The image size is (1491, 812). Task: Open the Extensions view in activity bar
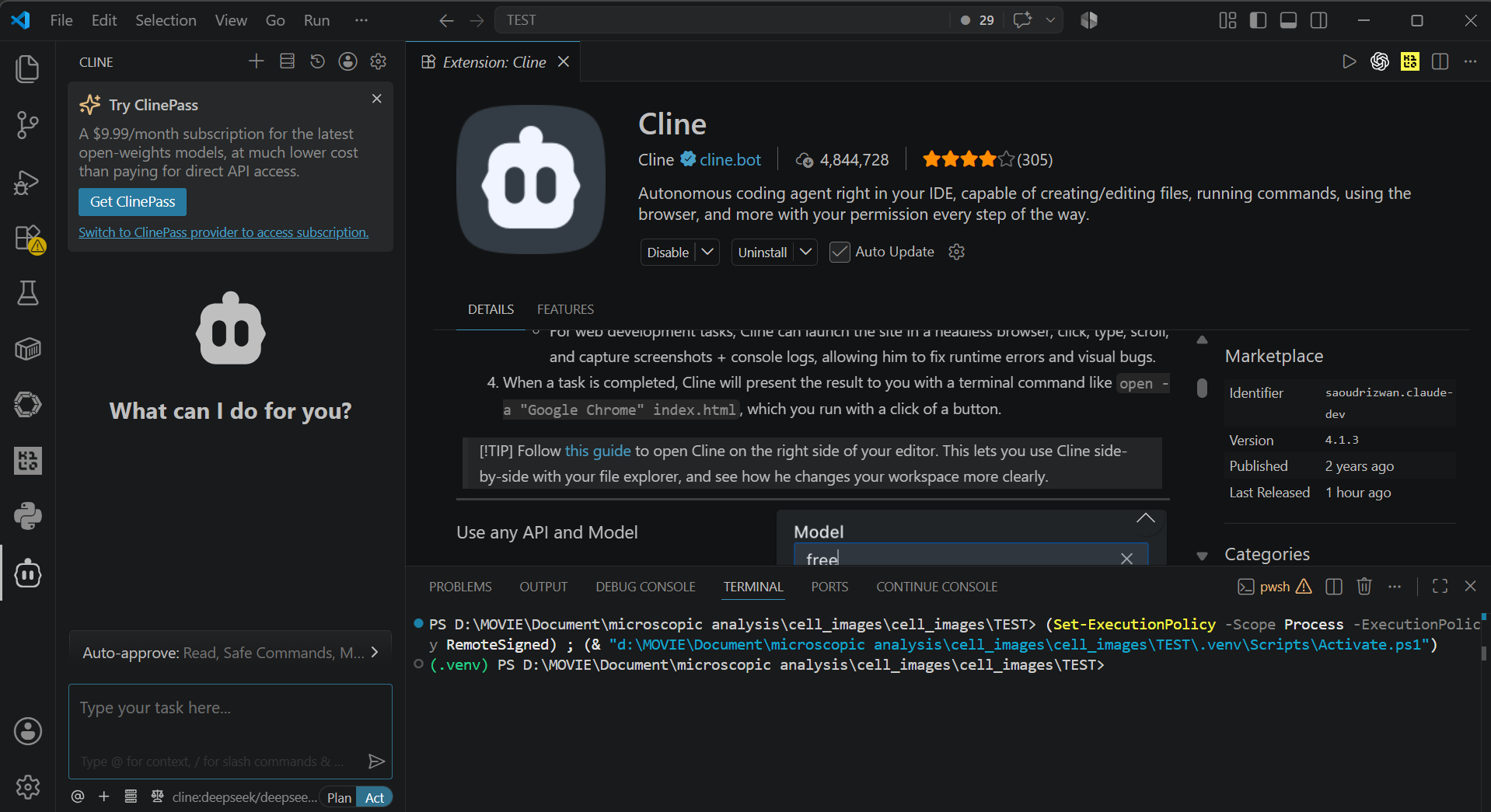pyautogui.click(x=28, y=239)
